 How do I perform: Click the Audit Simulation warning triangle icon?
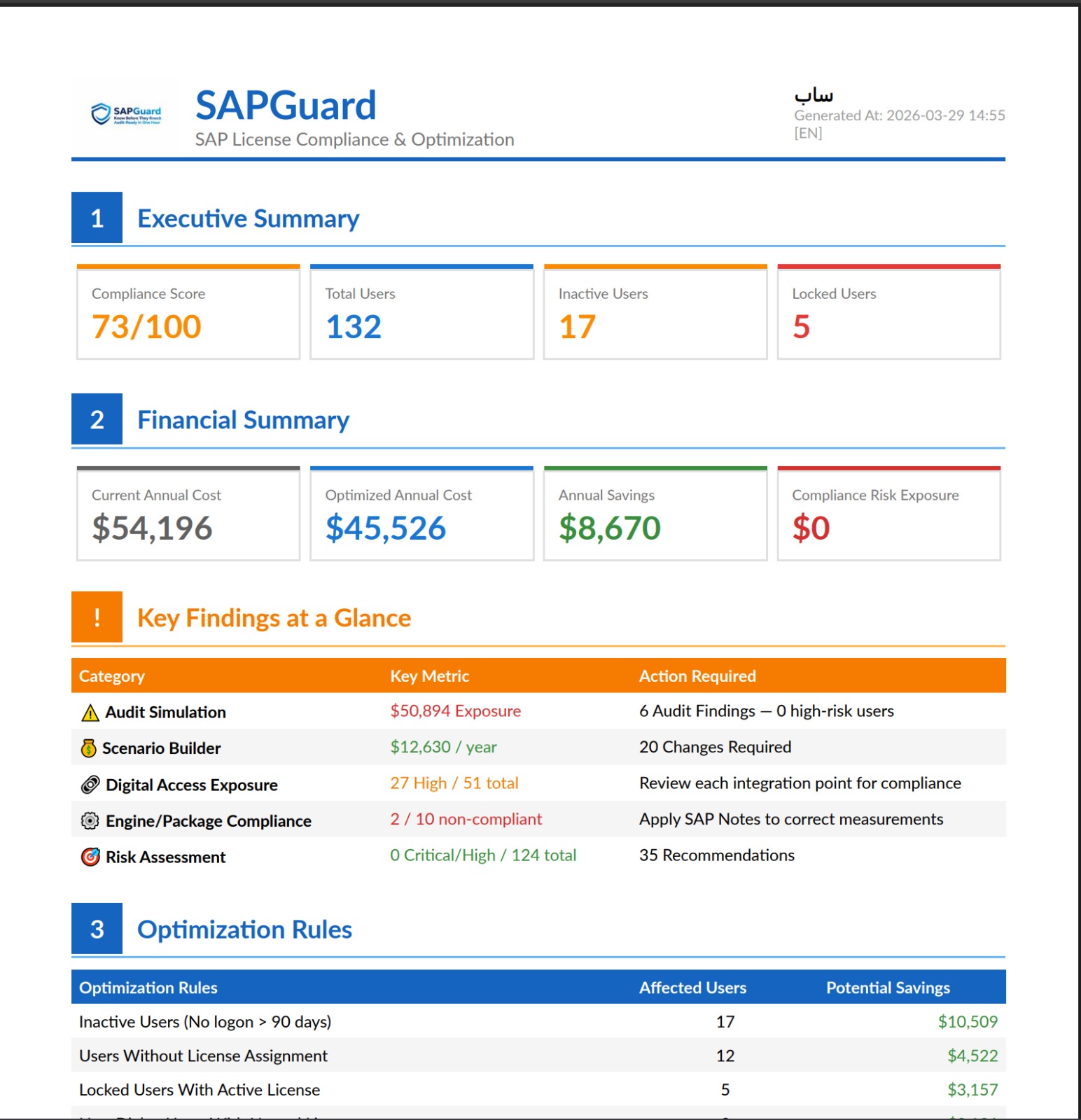[x=90, y=713]
